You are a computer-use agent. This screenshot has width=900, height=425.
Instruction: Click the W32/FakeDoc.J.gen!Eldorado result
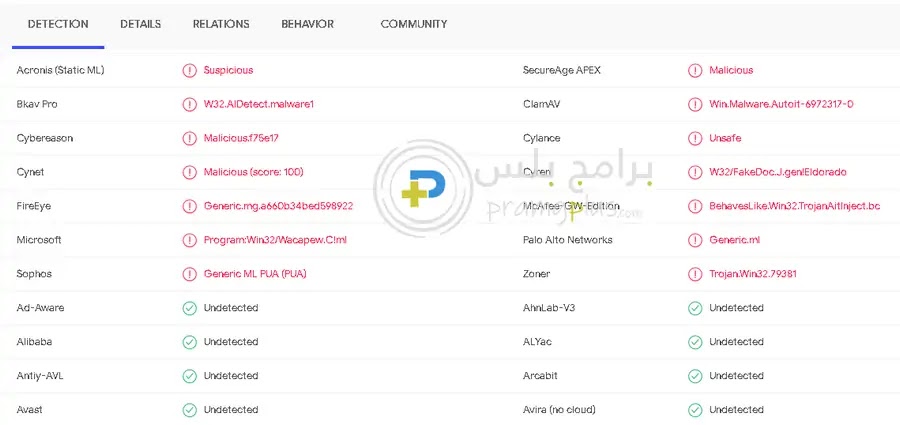(778, 172)
